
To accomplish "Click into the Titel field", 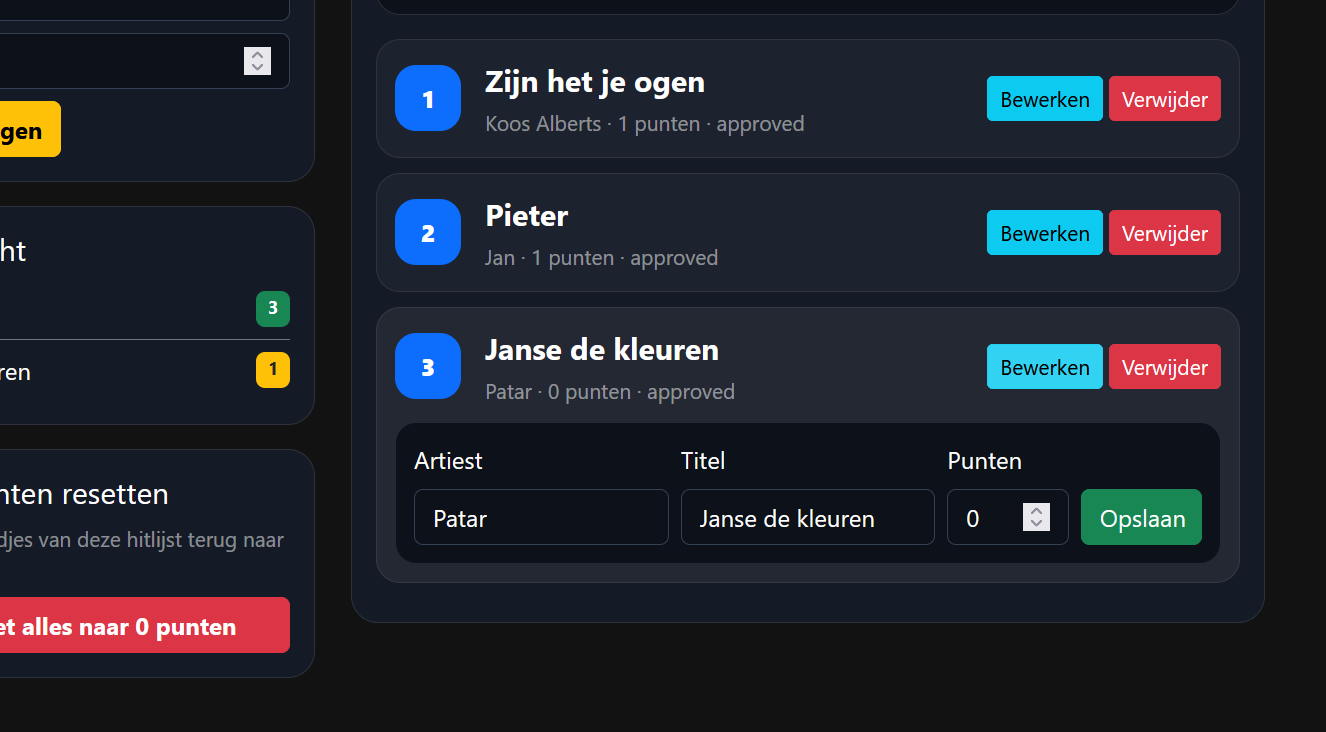I will point(808,517).
